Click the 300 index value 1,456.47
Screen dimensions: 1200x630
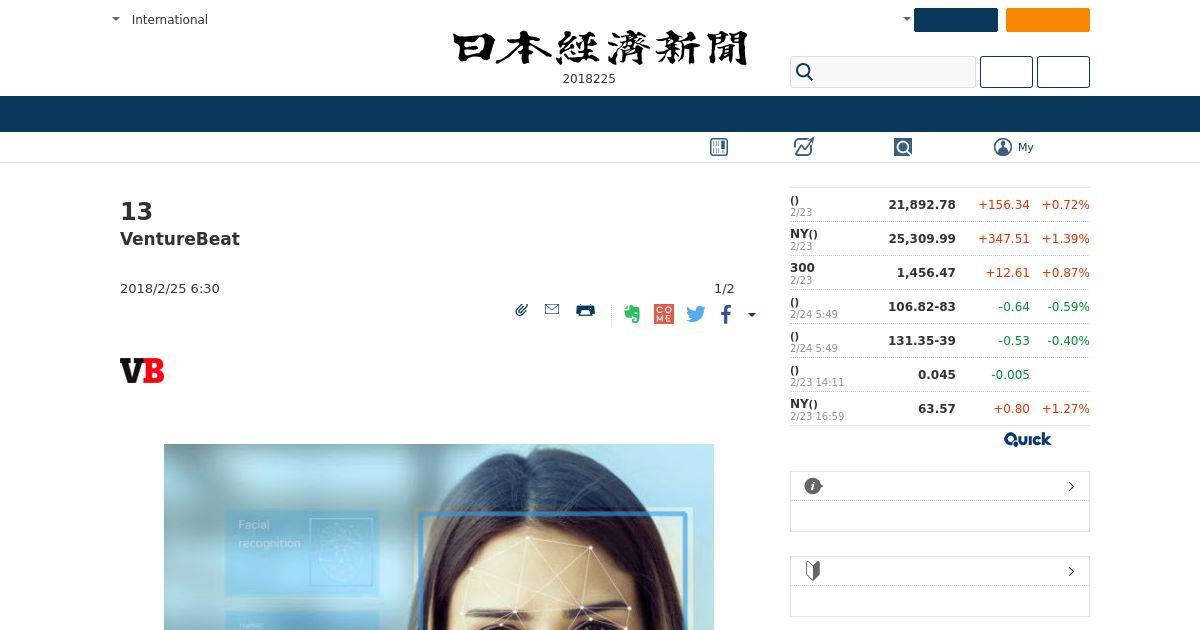[x=926, y=272]
